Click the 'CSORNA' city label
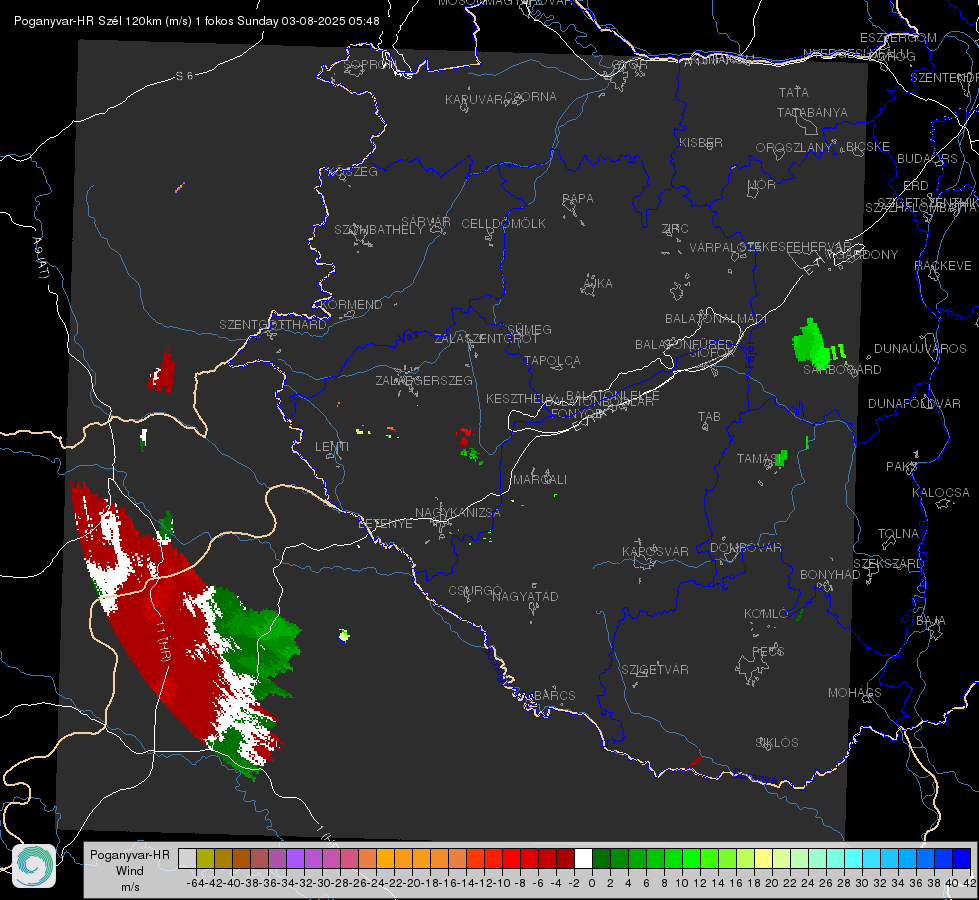The image size is (979, 900). (x=531, y=97)
